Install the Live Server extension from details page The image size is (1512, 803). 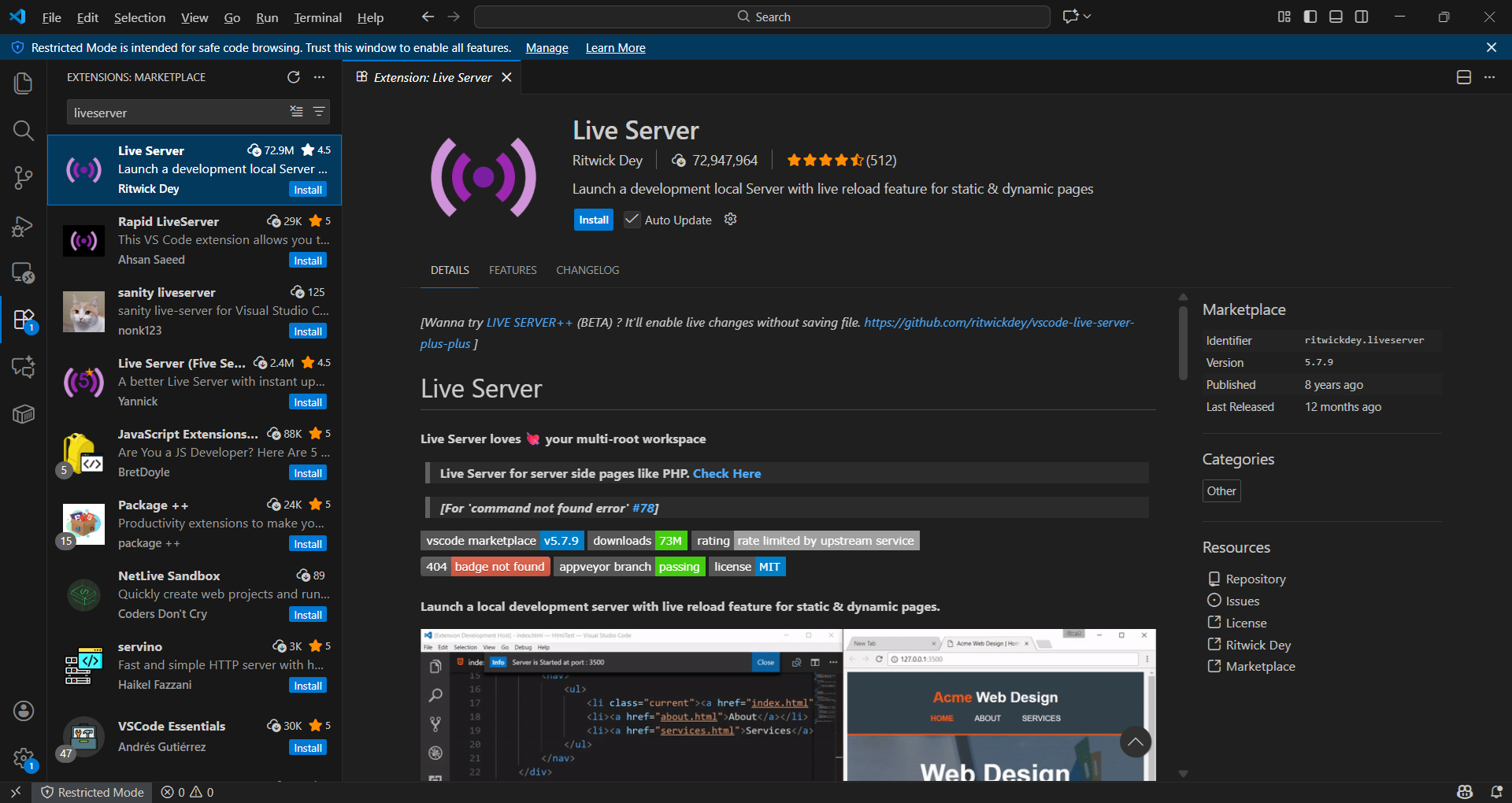pos(594,220)
